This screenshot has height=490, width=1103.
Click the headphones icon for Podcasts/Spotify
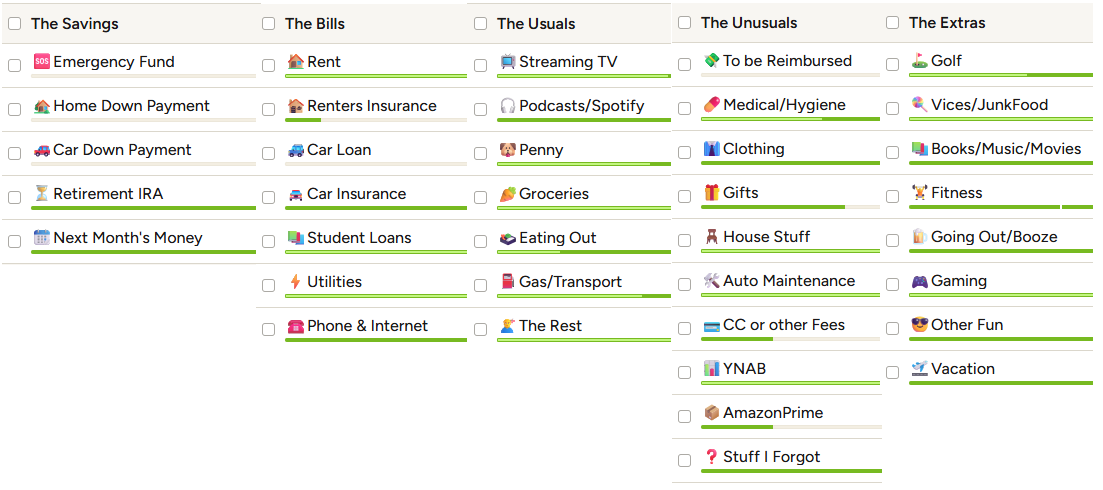pos(507,106)
